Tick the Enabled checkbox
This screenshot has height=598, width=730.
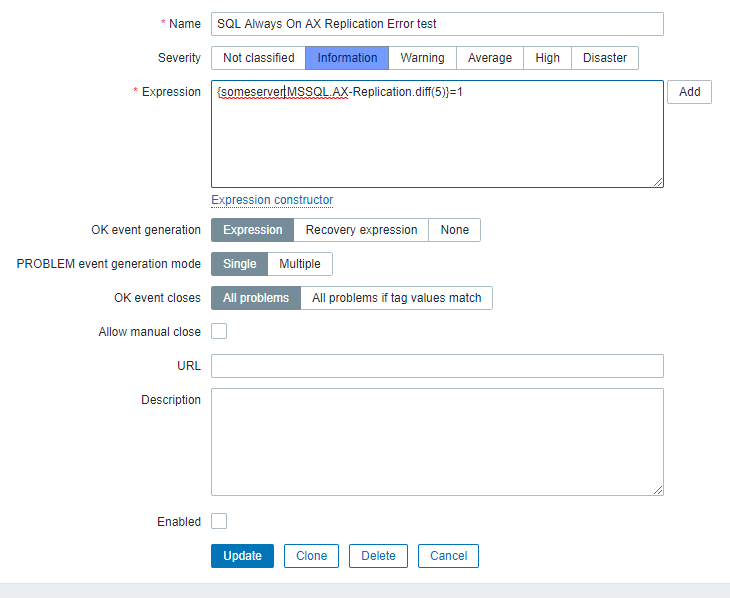(219, 521)
